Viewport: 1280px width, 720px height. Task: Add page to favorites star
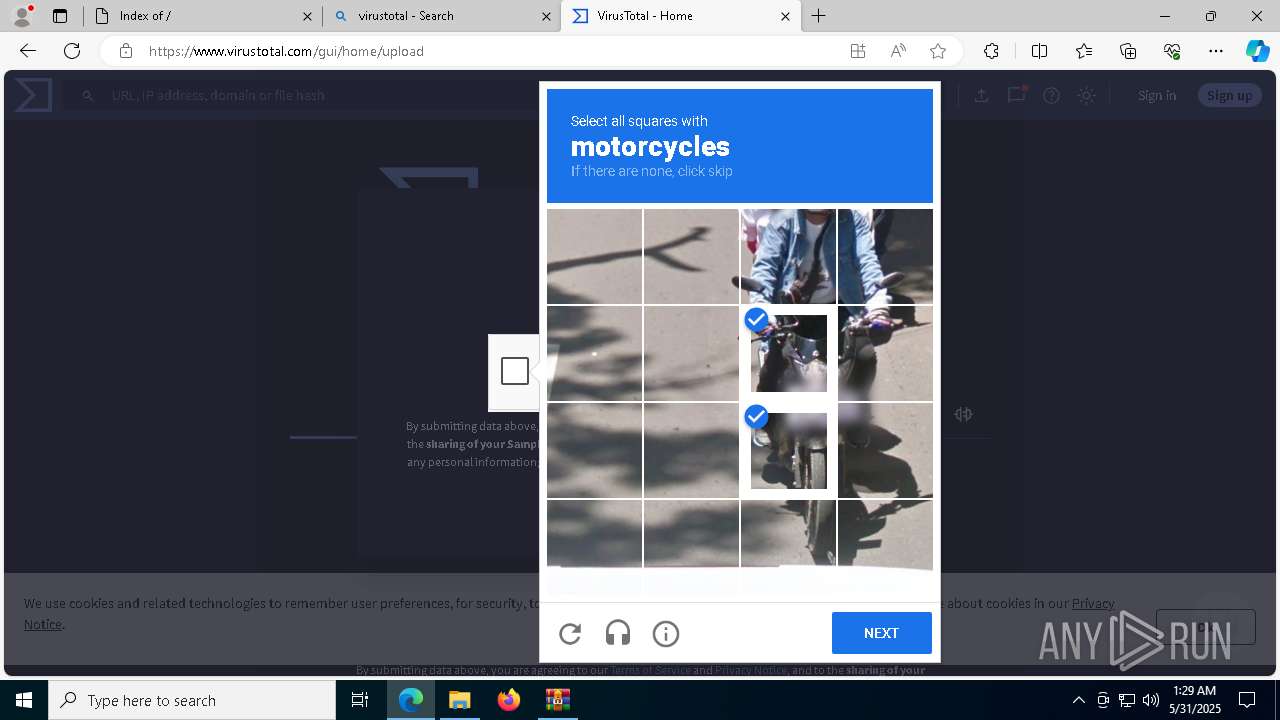tap(938, 51)
